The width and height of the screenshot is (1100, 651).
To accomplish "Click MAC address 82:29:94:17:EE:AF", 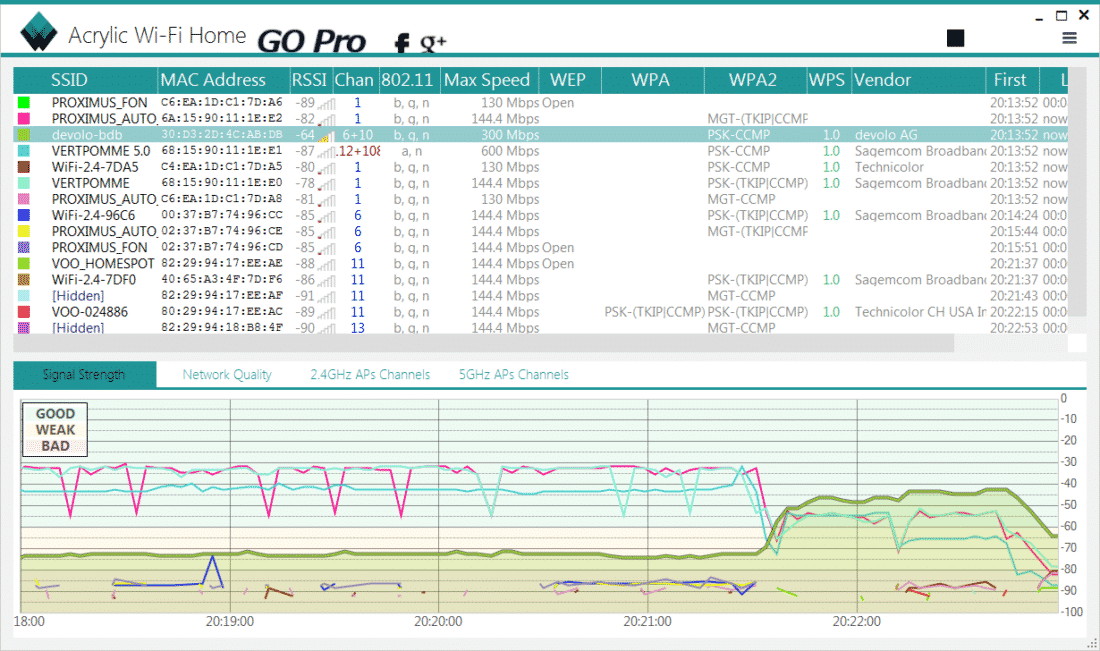I will [x=222, y=296].
